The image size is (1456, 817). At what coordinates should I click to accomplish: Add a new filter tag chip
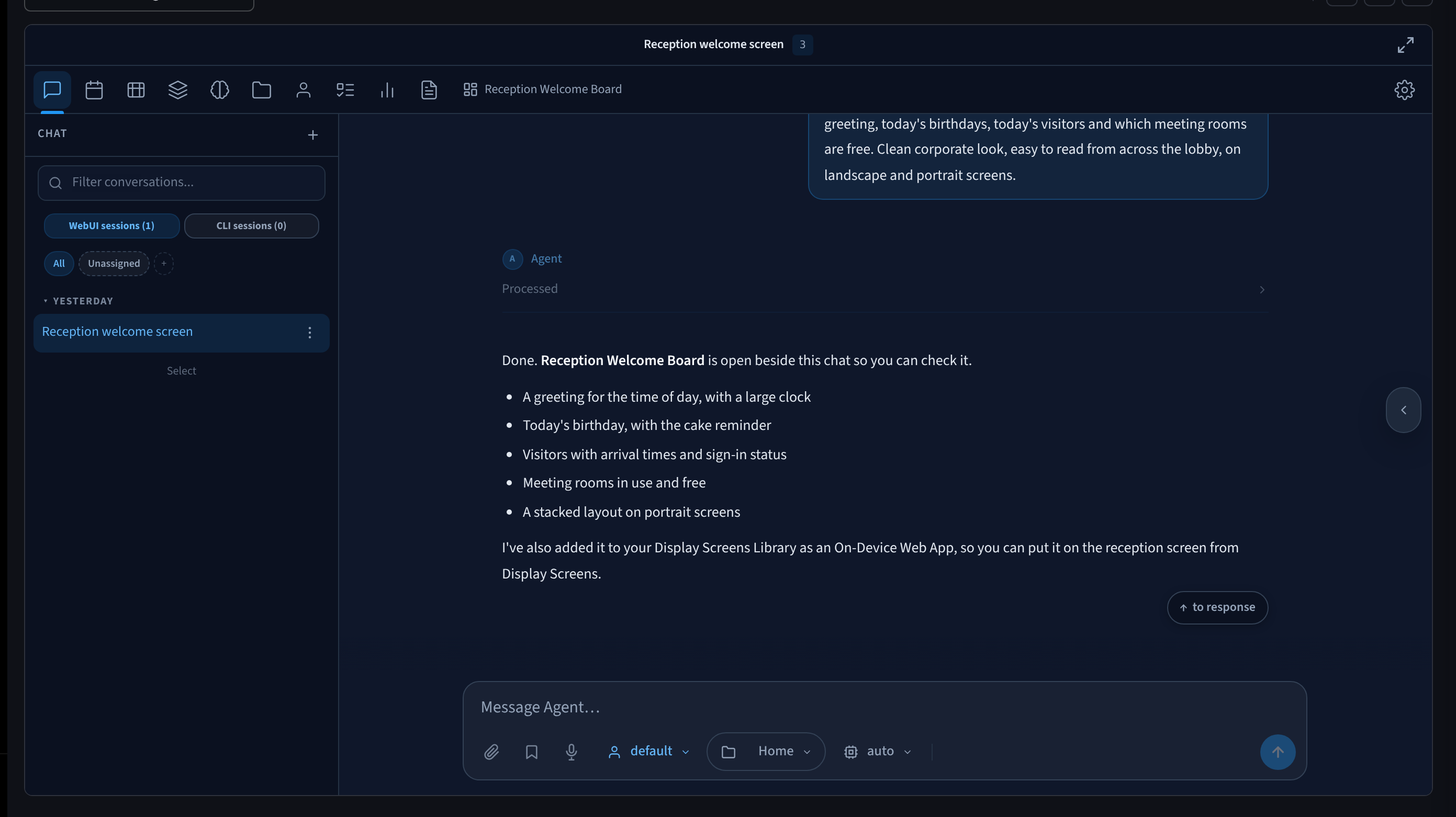(164, 263)
